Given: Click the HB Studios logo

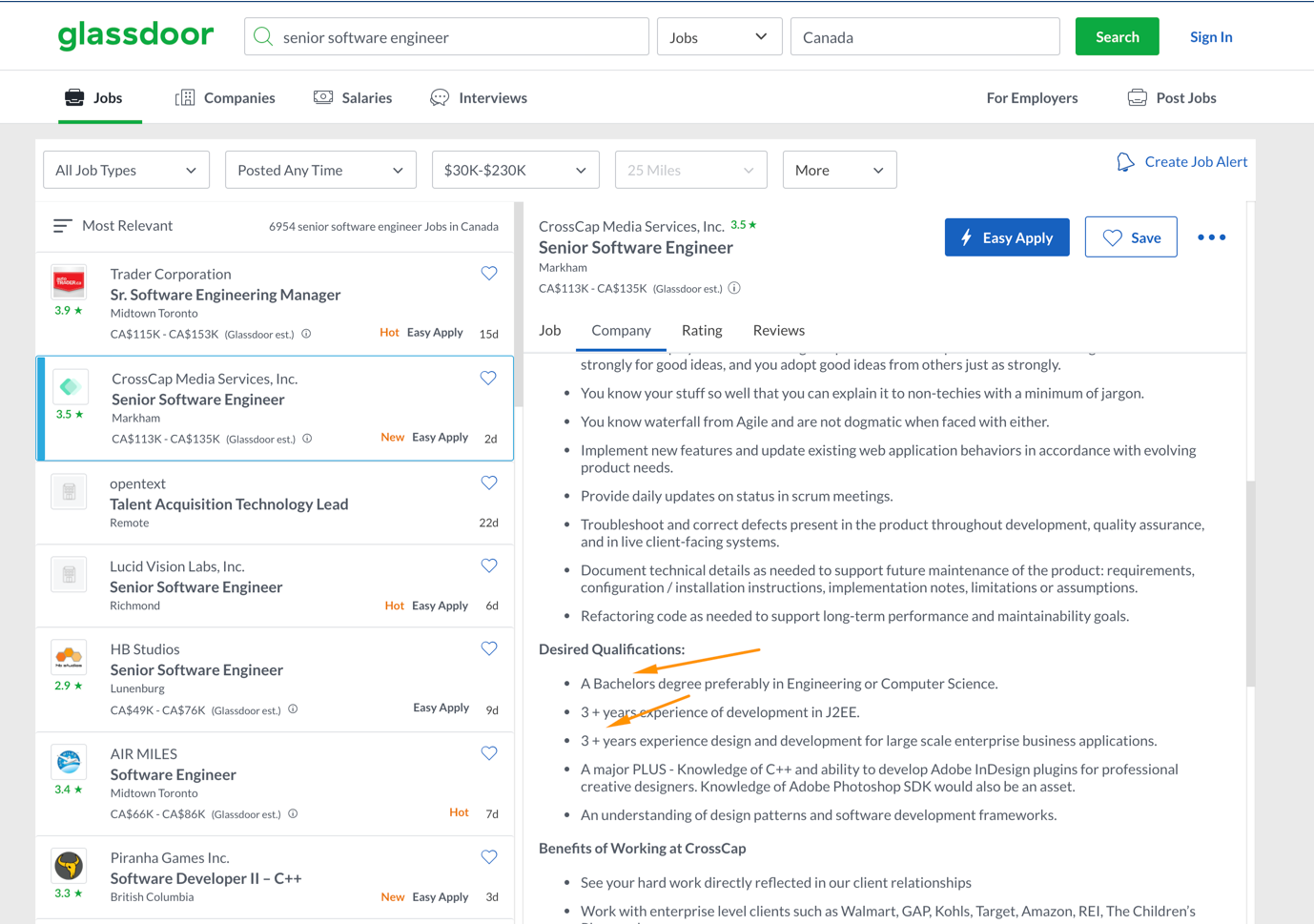Looking at the screenshot, I should [x=69, y=657].
